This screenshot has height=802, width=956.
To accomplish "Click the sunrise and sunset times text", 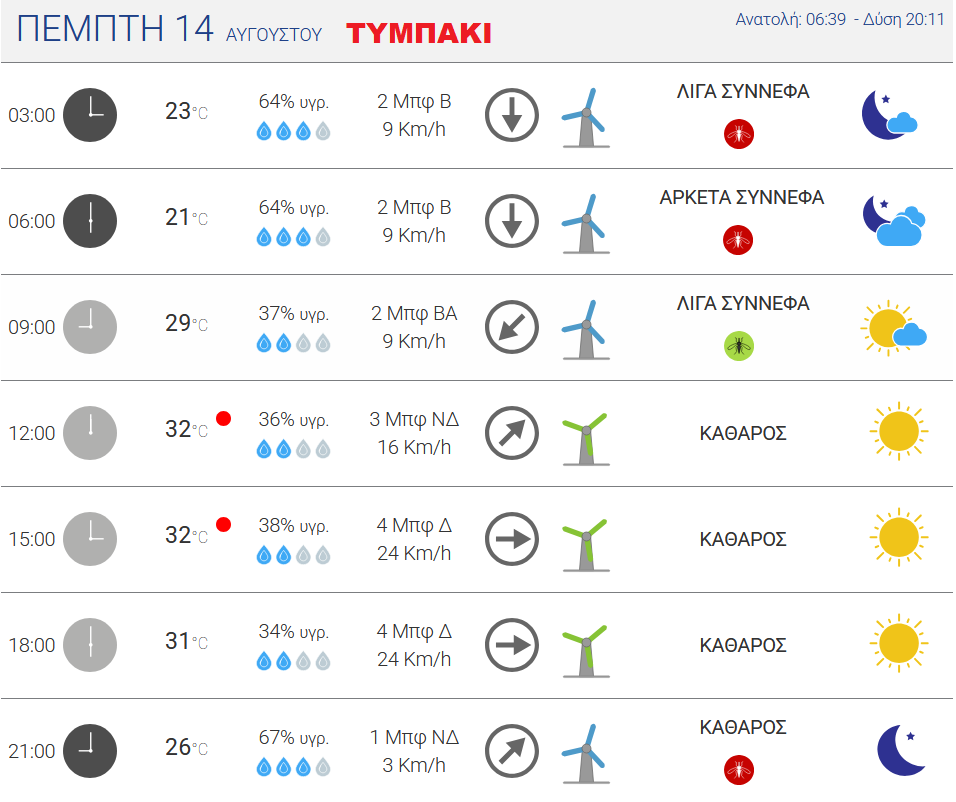I will [x=840, y=20].
